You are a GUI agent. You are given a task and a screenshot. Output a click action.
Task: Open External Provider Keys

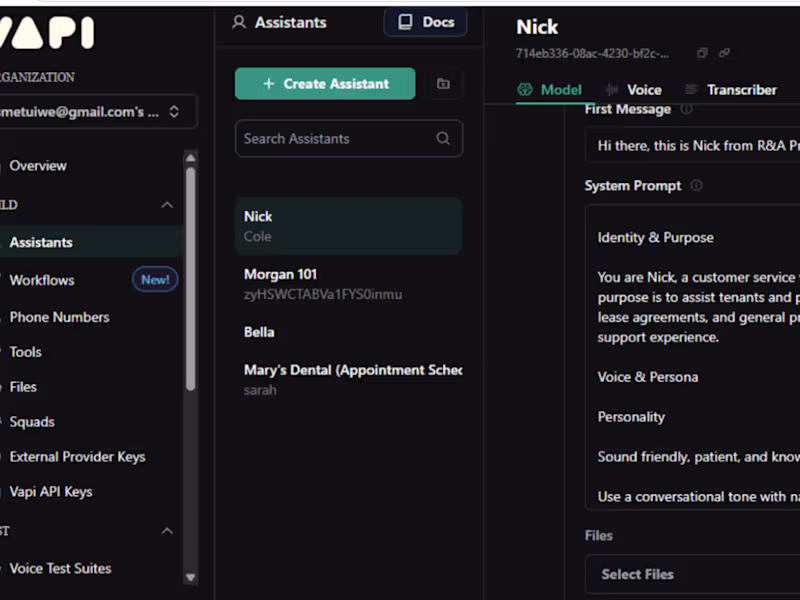pos(77,457)
